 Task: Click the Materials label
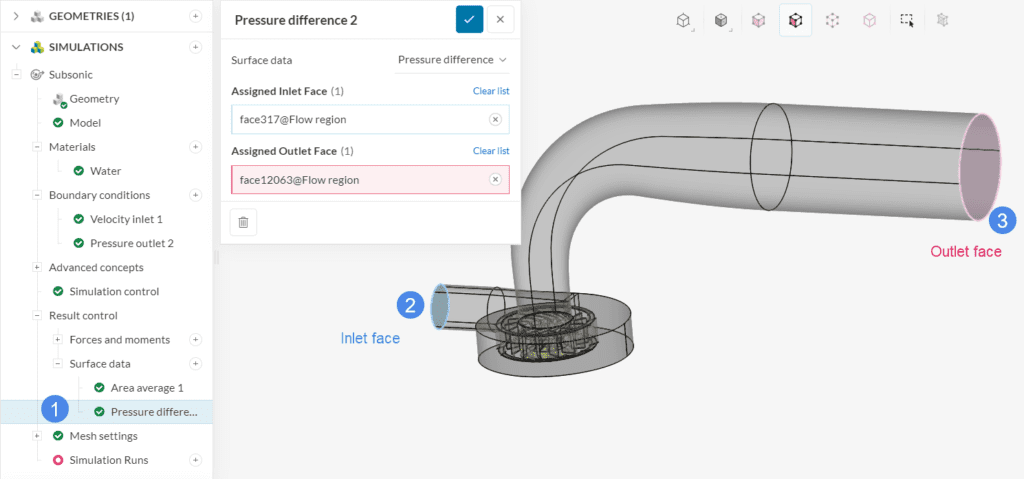[72, 147]
